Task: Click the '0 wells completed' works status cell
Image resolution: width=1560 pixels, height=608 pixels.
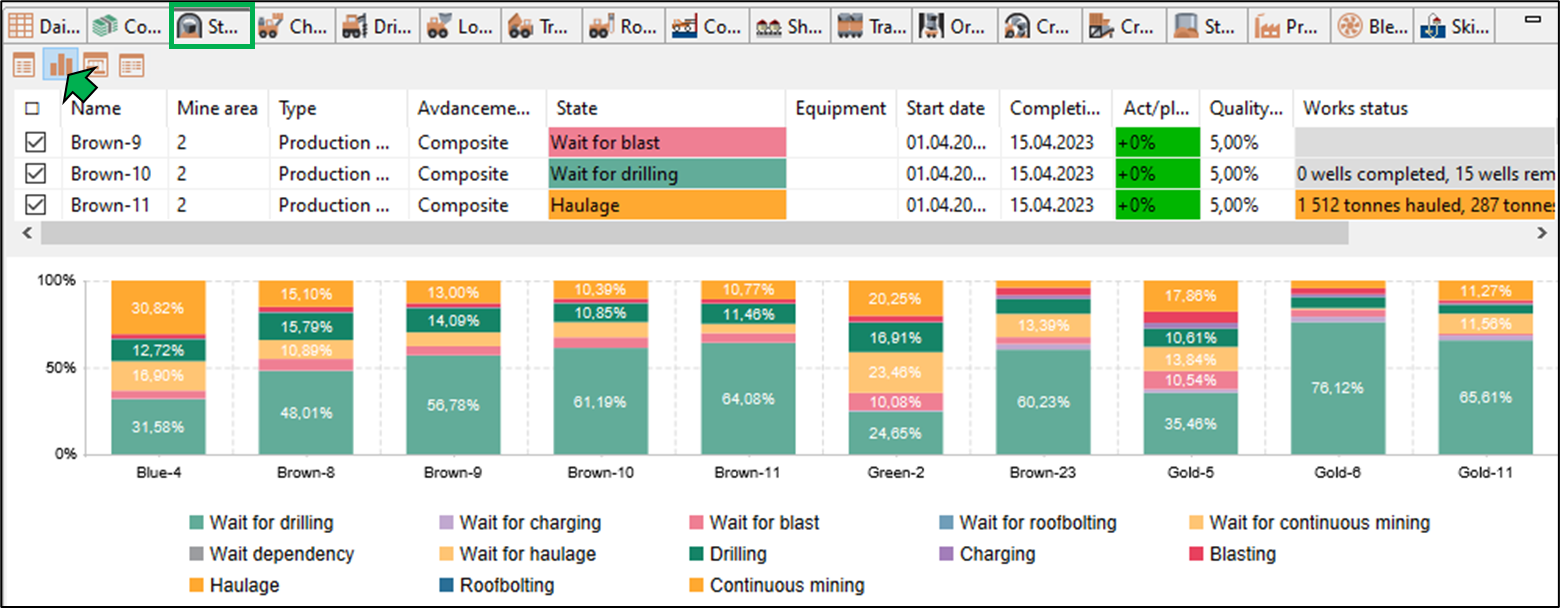Action: (1423, 174)
